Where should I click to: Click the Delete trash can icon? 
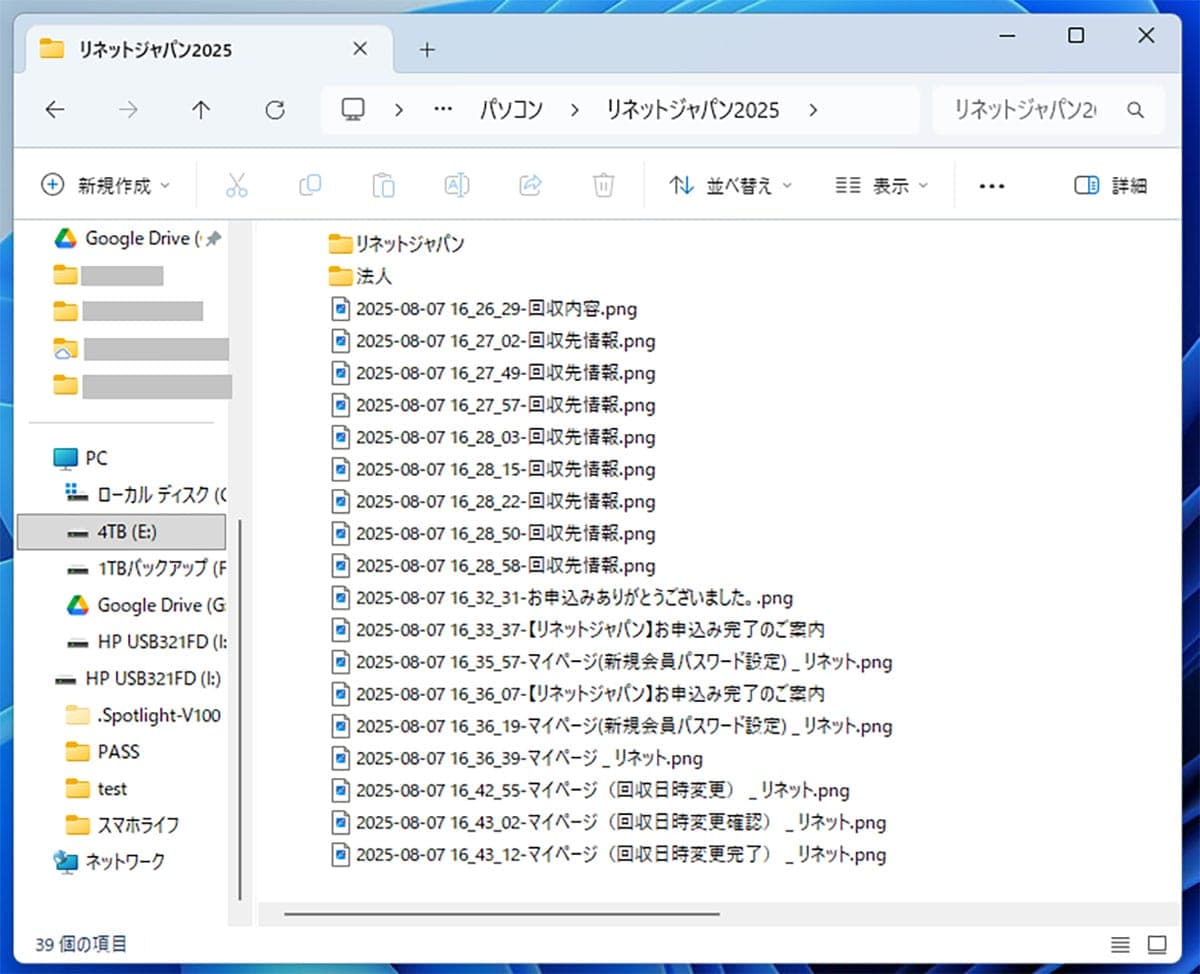tap(603, 185)
